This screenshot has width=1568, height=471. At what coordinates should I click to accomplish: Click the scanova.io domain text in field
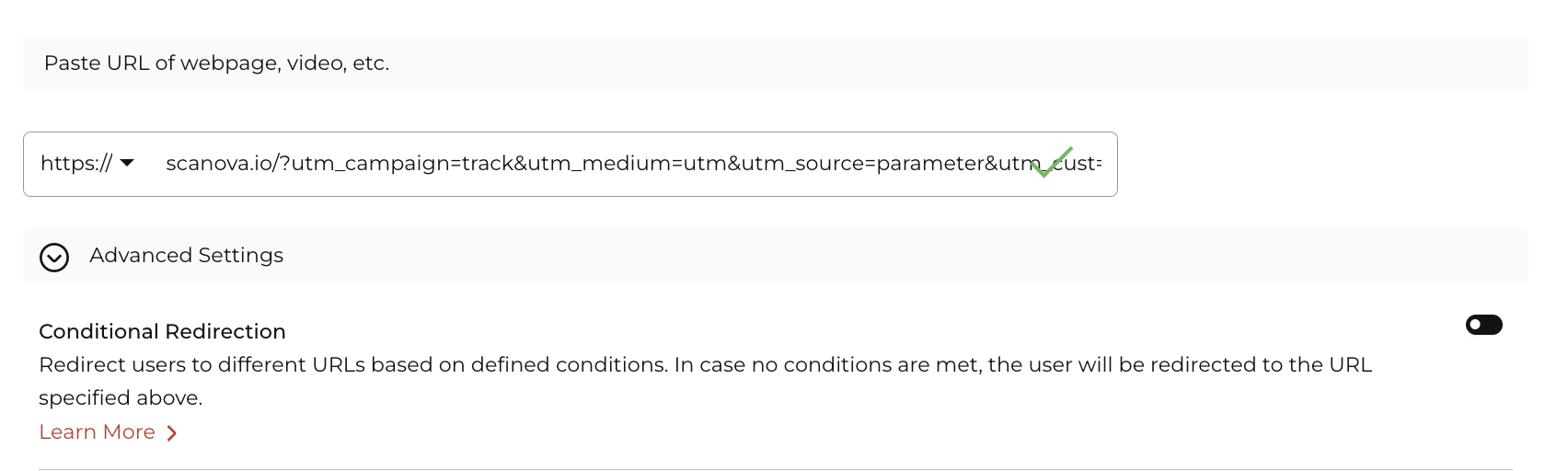(x=219, y=164)
